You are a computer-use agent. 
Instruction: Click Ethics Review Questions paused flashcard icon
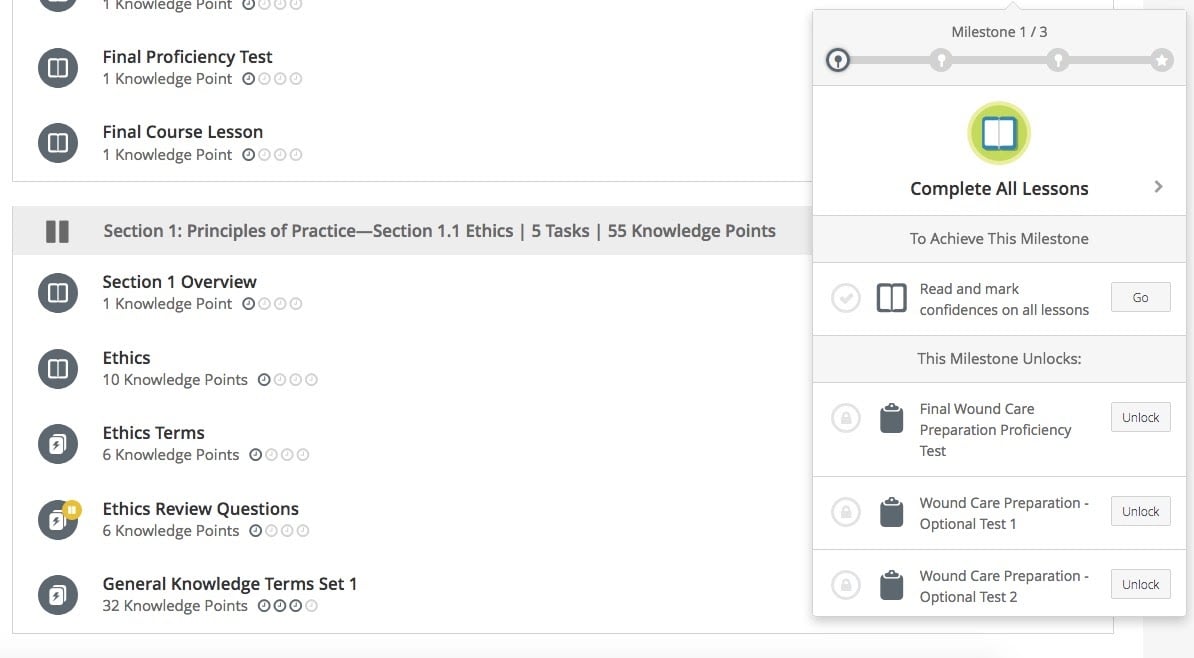(58, 519)
